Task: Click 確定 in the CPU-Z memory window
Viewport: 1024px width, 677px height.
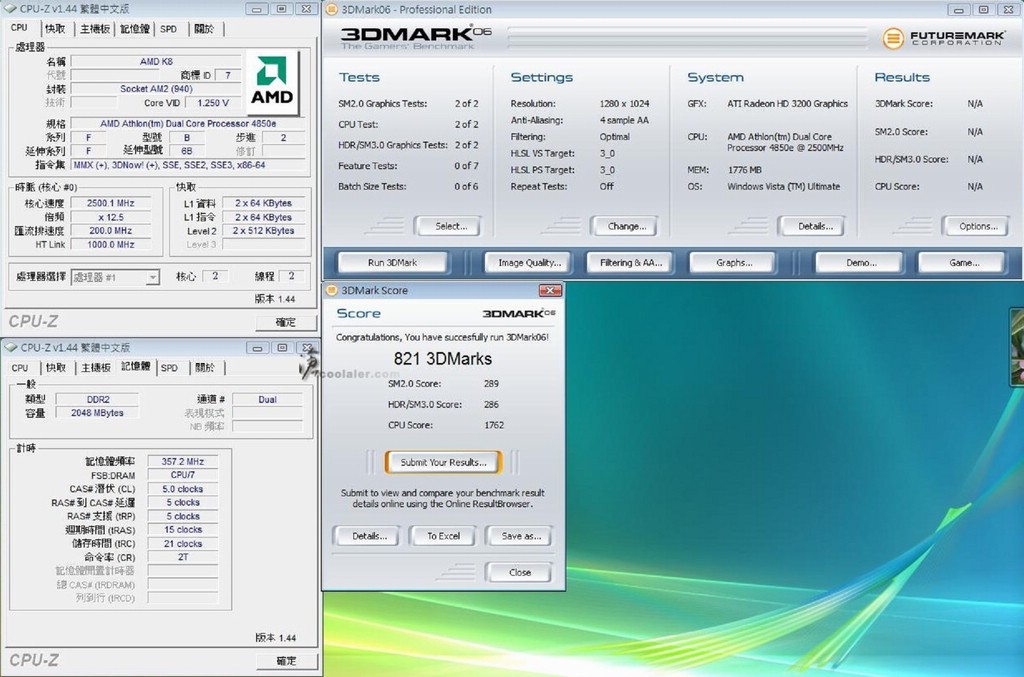Action: pyautogui.click(x=287, y=661)
